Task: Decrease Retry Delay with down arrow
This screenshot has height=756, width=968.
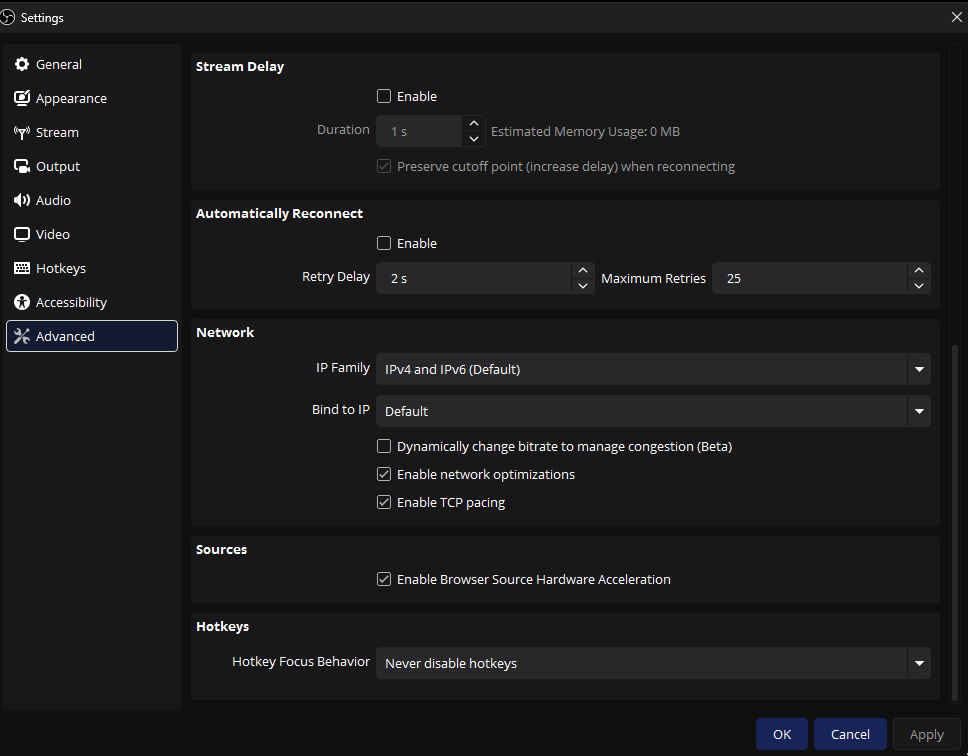Action: pyautogui.click(x=583, y=286)
